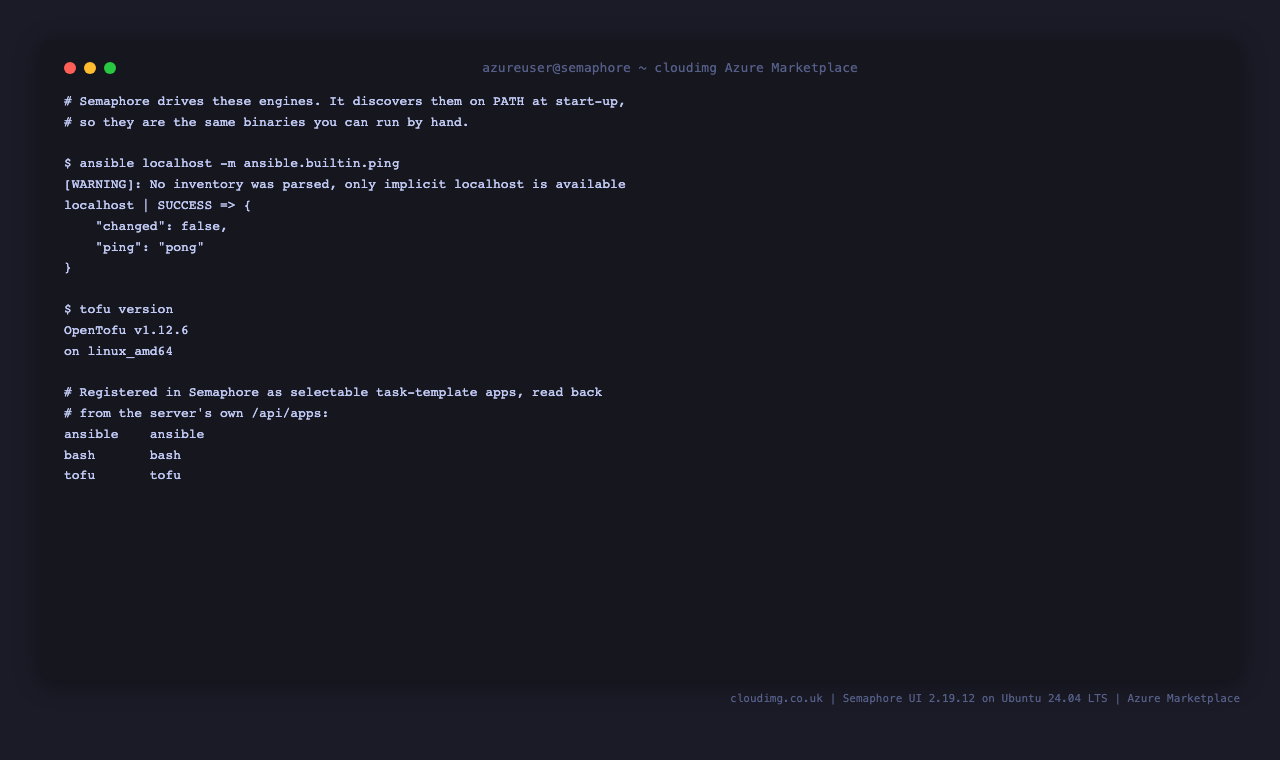Click the 'tofu' row in apps list
The width and height of the screenshot is (1280, 760).
[x=123, y=475]
